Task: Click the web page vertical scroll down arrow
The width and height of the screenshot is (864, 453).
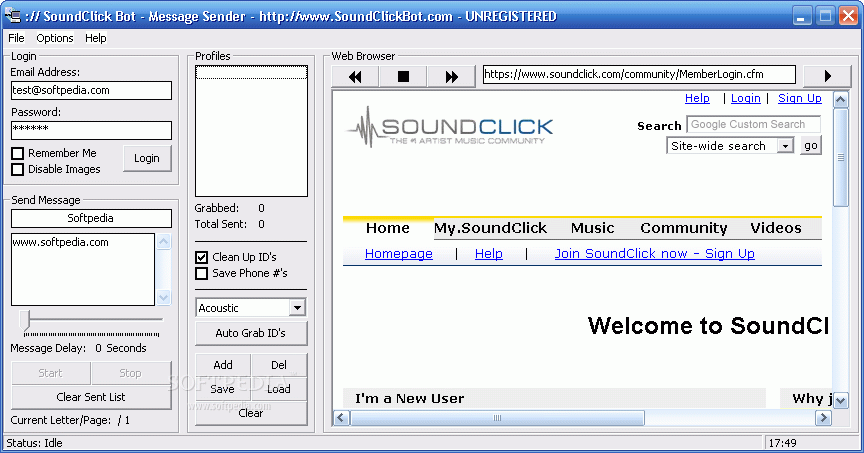Action: 841,401
